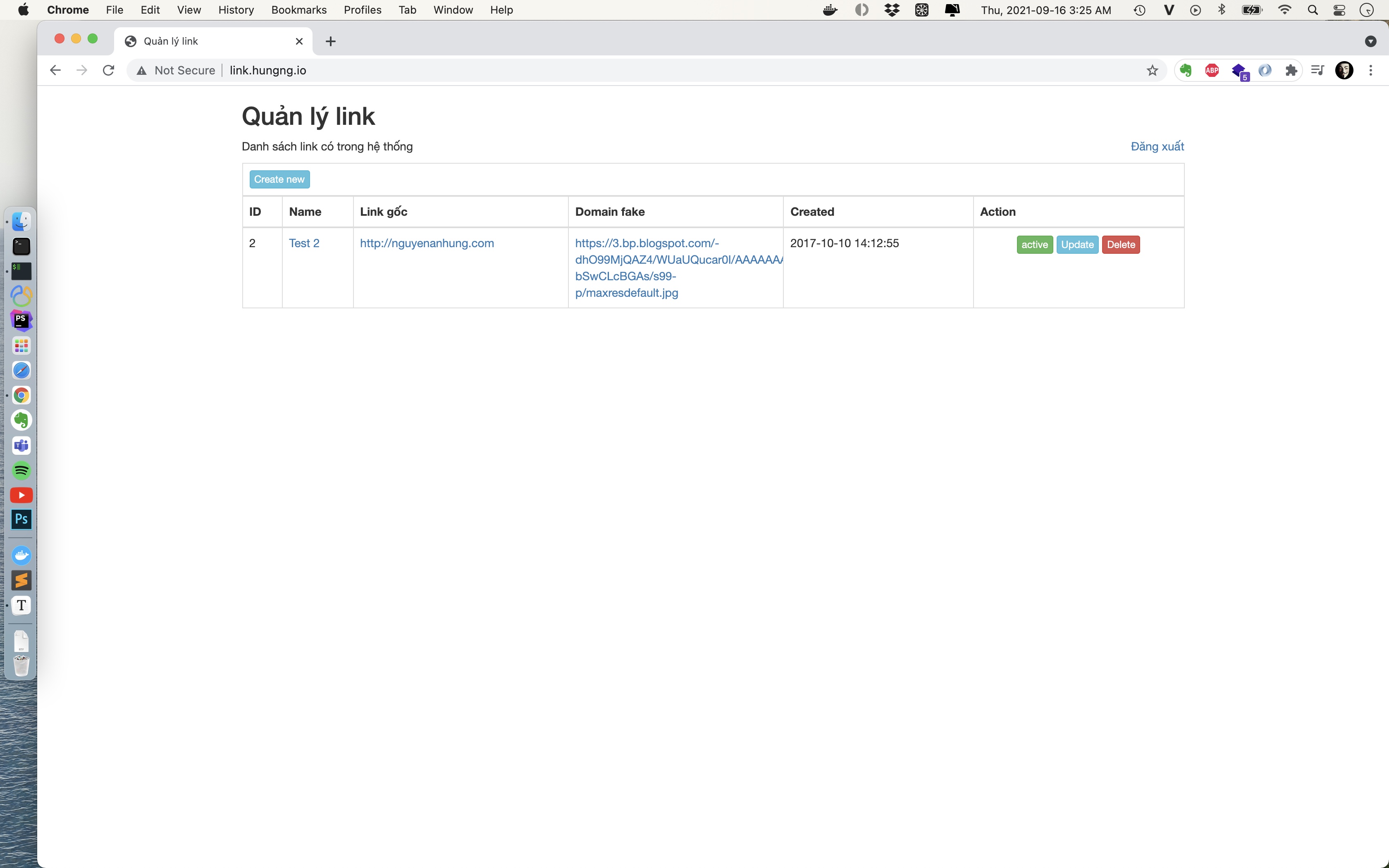Open the Wi-Fi status menu
This screenshot has width=1389, height=868.
point(1284,10)
